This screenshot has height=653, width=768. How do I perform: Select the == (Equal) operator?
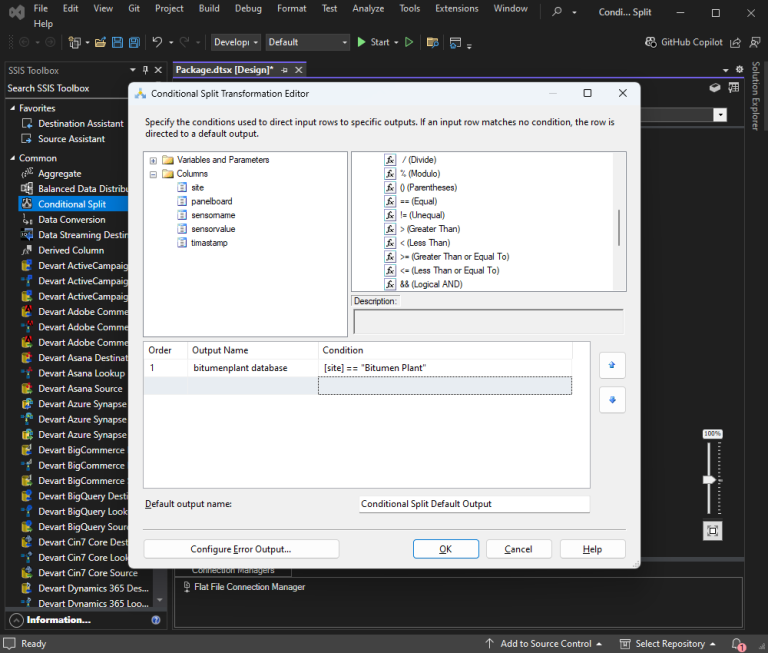pyautogui.click(x=418, y=201)
